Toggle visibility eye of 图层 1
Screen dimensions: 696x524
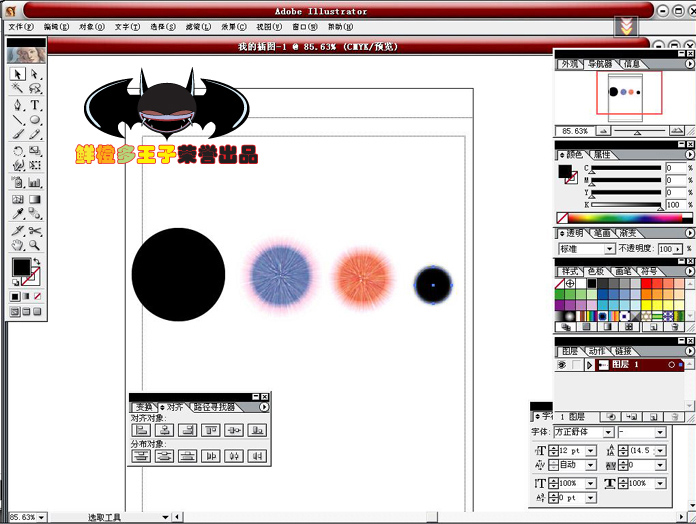562,365
